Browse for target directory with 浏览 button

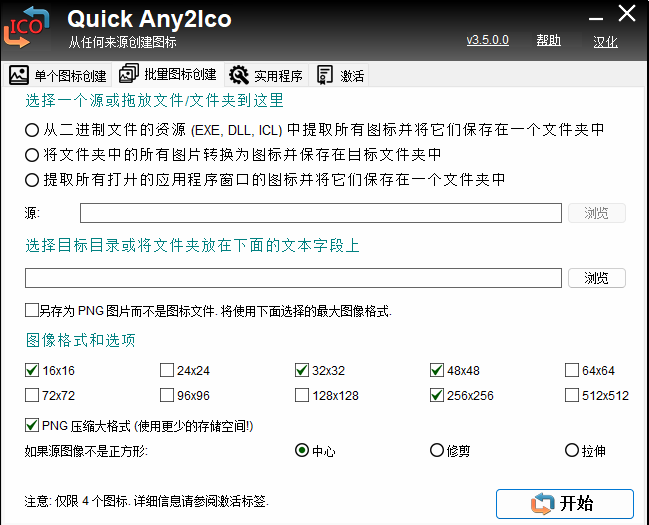point(596,277)
